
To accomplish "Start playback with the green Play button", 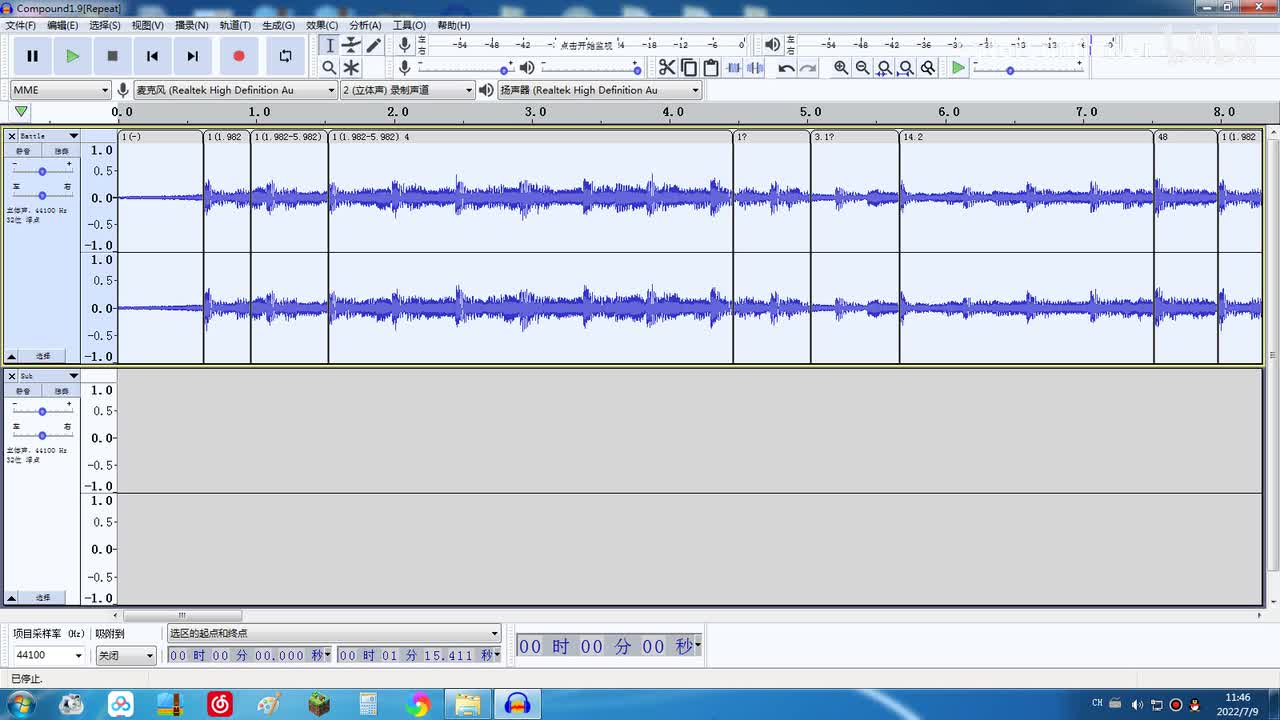I will (x=72, y=56).
